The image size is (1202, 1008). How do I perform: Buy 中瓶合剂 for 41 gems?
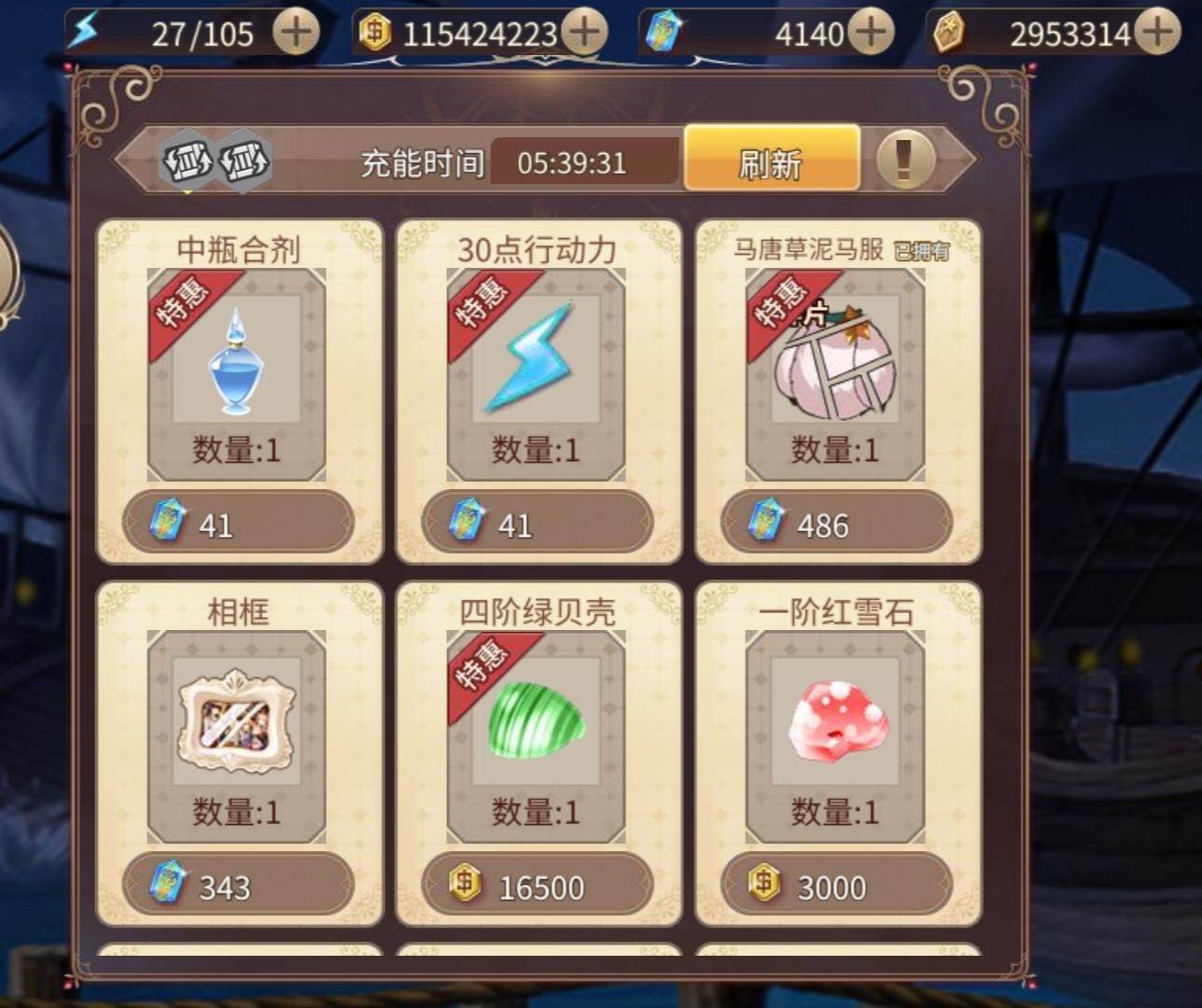(238, 523)
